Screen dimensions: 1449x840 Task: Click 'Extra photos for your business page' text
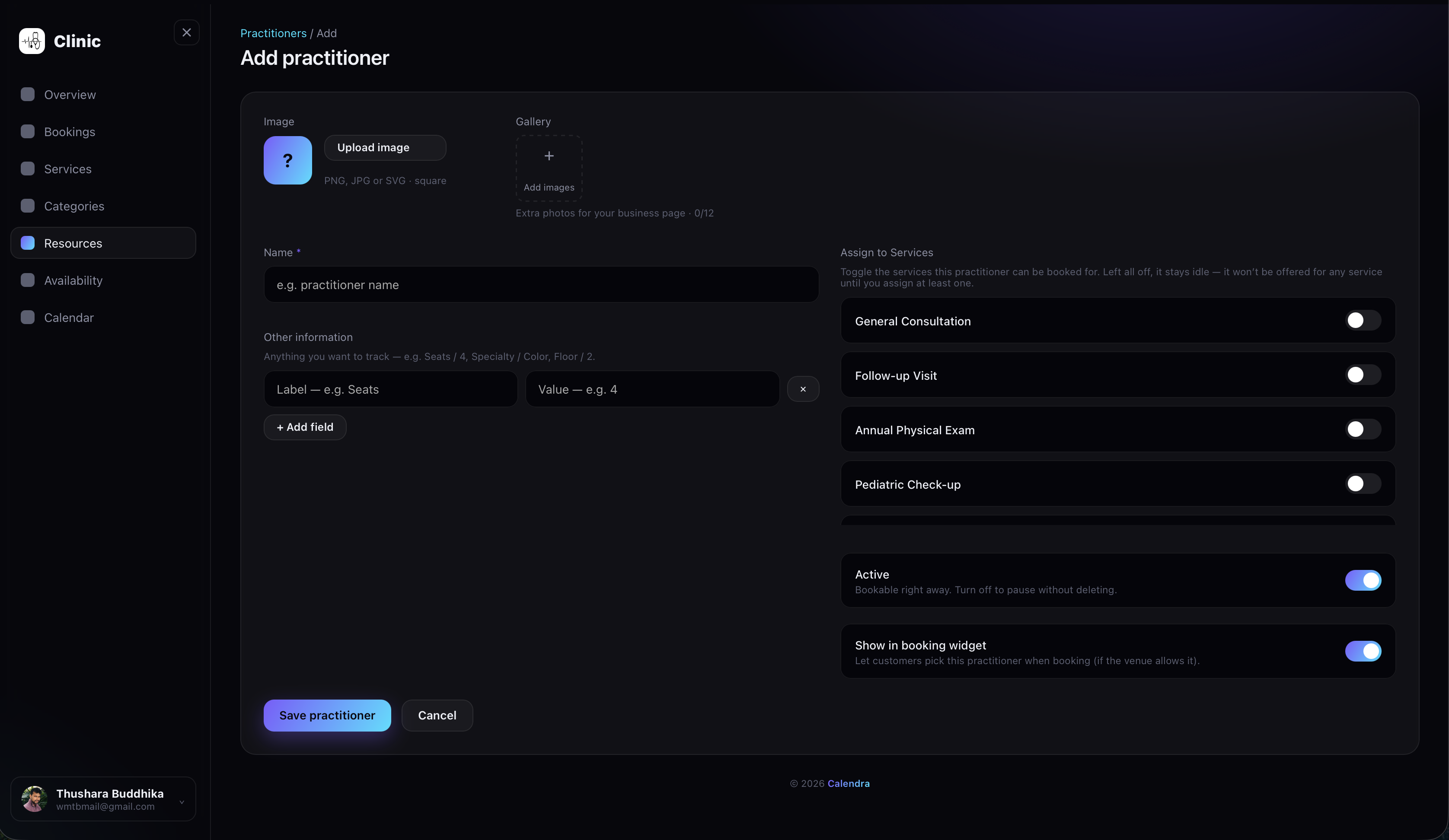[600, 213]
